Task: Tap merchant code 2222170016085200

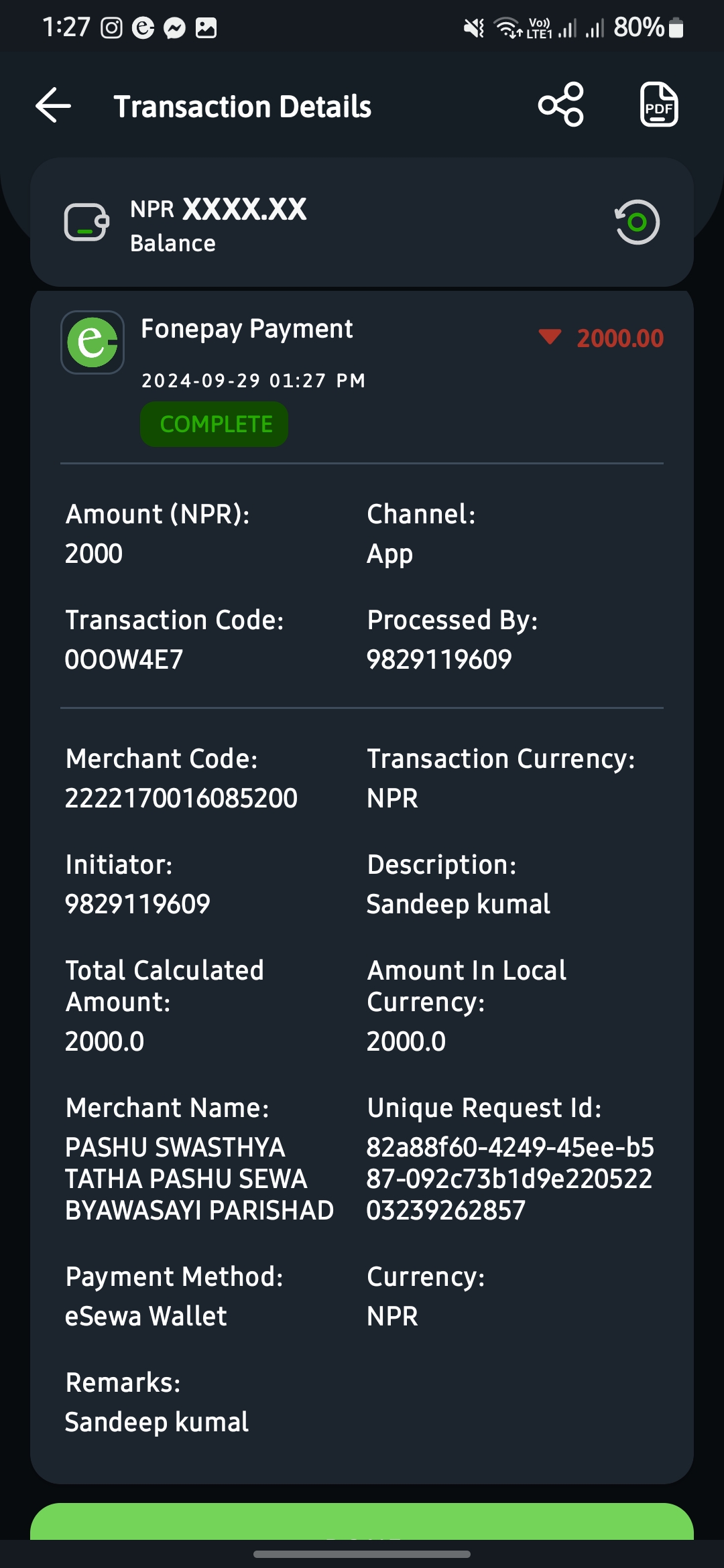Action: (181, 798)
